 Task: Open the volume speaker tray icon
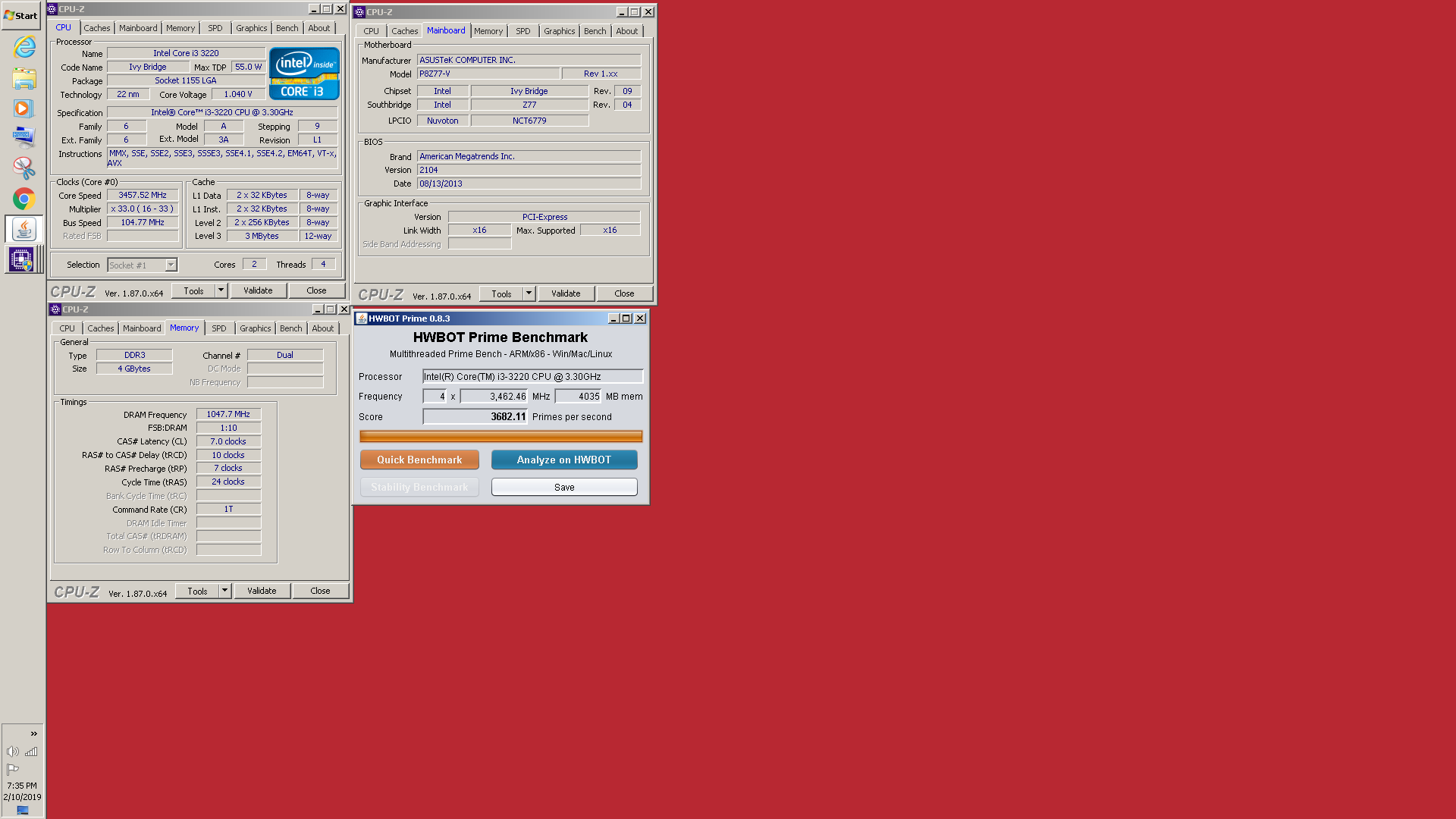13,752
